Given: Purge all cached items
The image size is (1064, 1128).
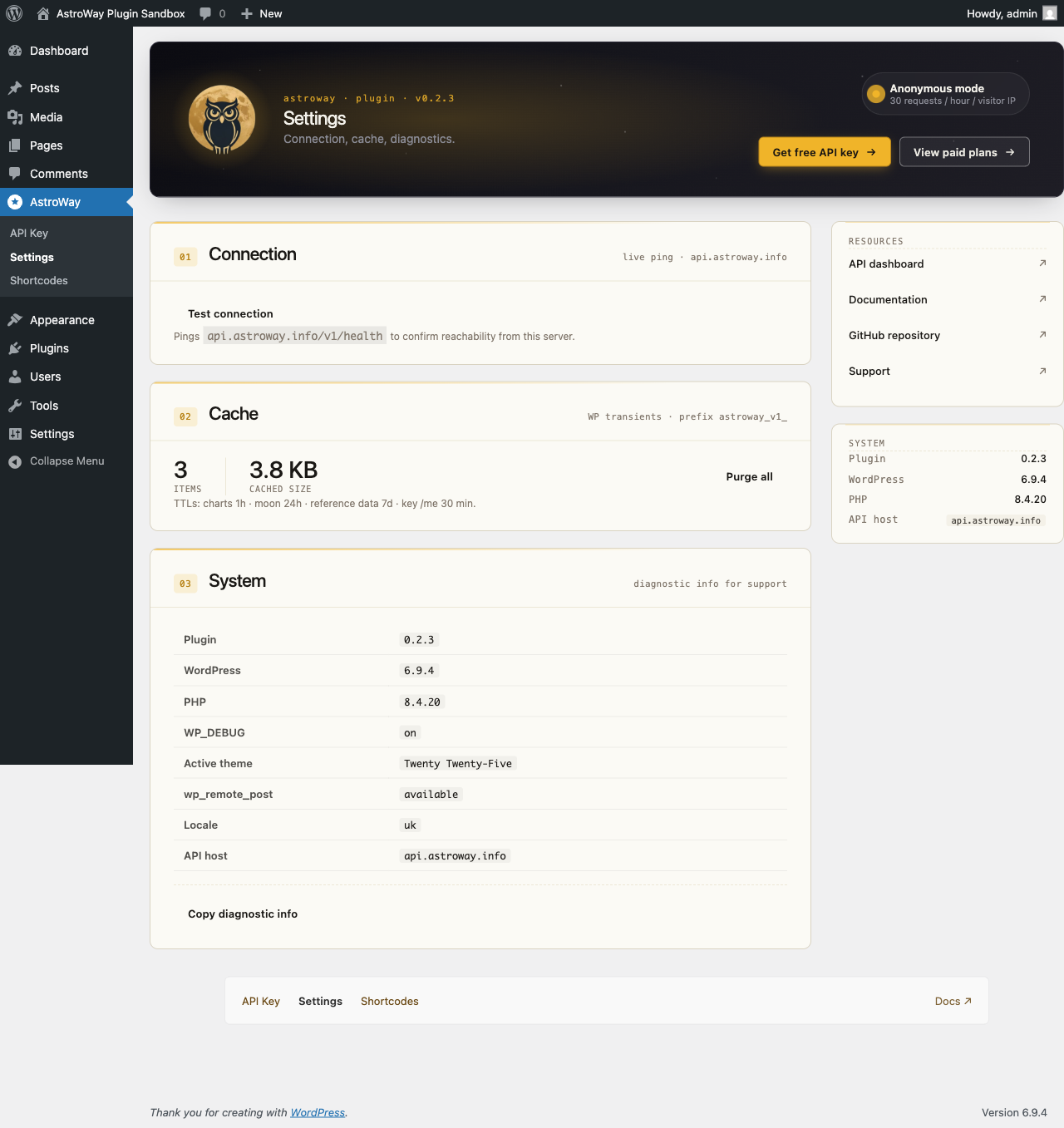Looking at the screenshot, I should (x=749, y=477).
